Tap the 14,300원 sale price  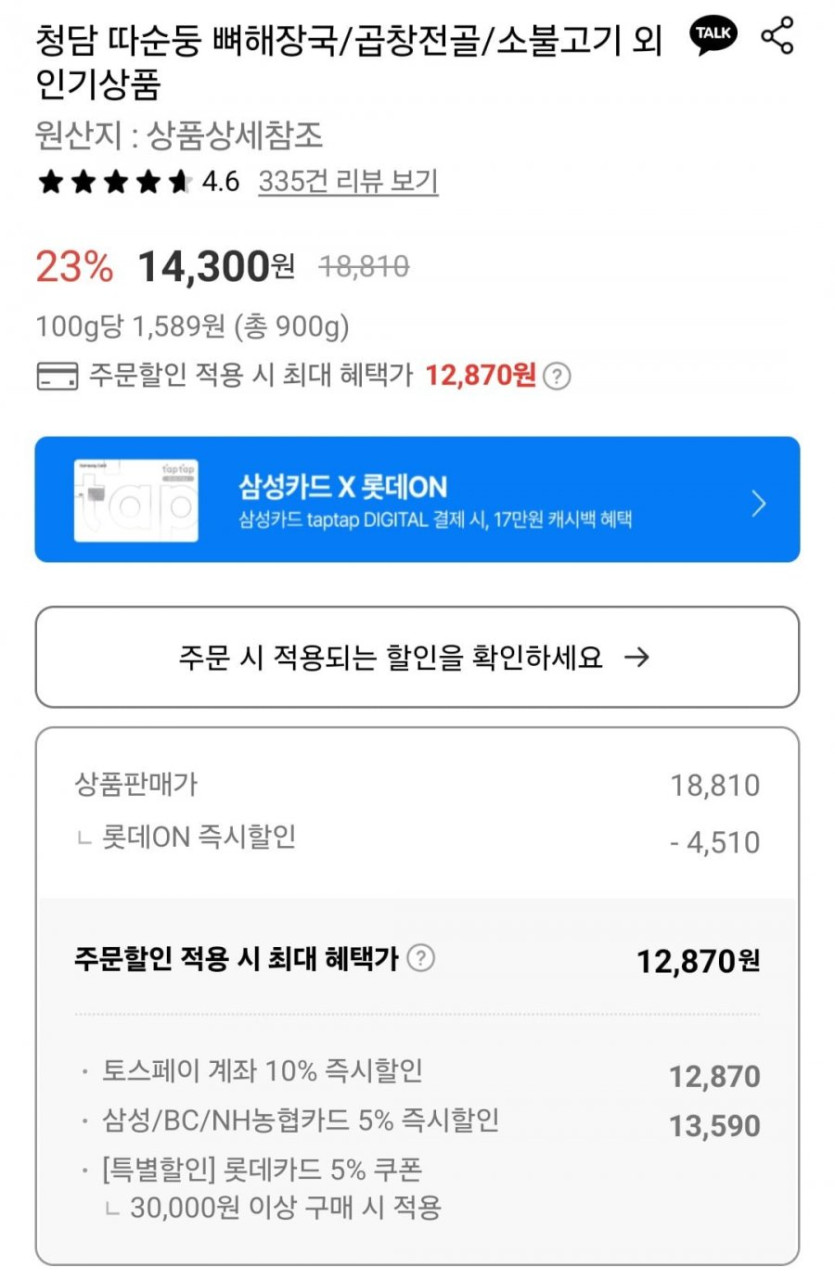(x=216, y=267)
